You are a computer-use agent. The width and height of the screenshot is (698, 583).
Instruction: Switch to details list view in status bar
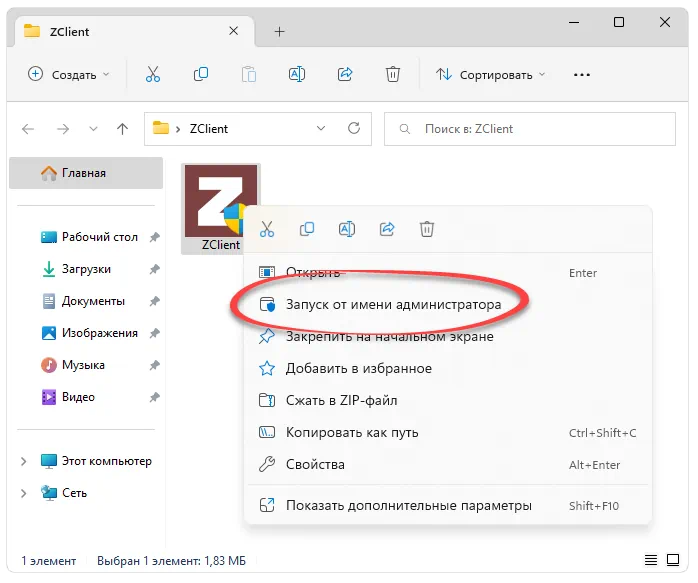[x=651, y=560]
